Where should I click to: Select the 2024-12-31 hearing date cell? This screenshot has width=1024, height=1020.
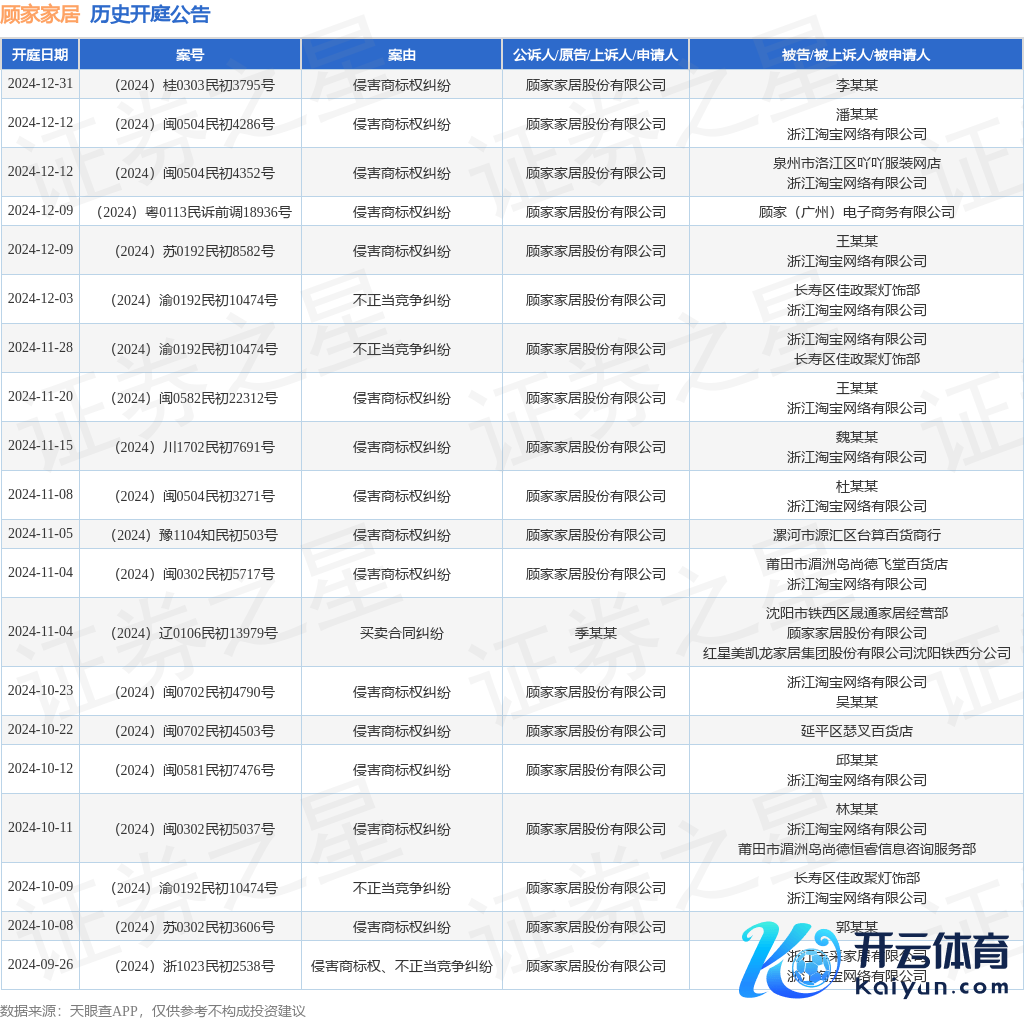coord(40,84)
